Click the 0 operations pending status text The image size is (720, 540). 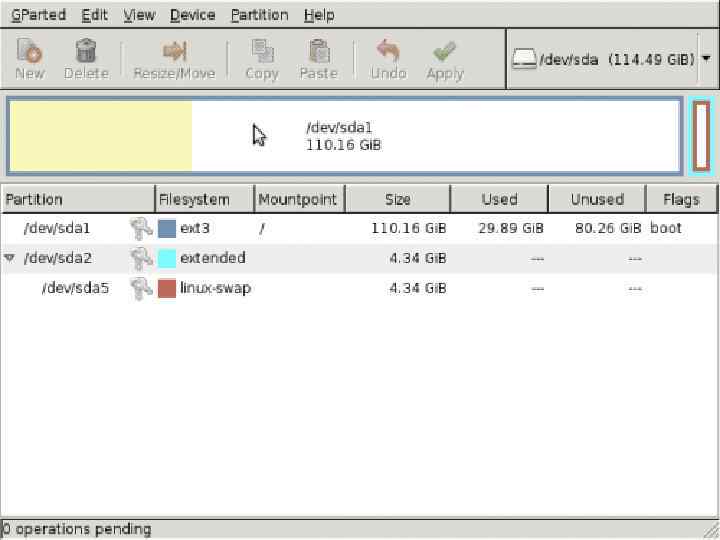pyautogui.click(x=77, y=529)
